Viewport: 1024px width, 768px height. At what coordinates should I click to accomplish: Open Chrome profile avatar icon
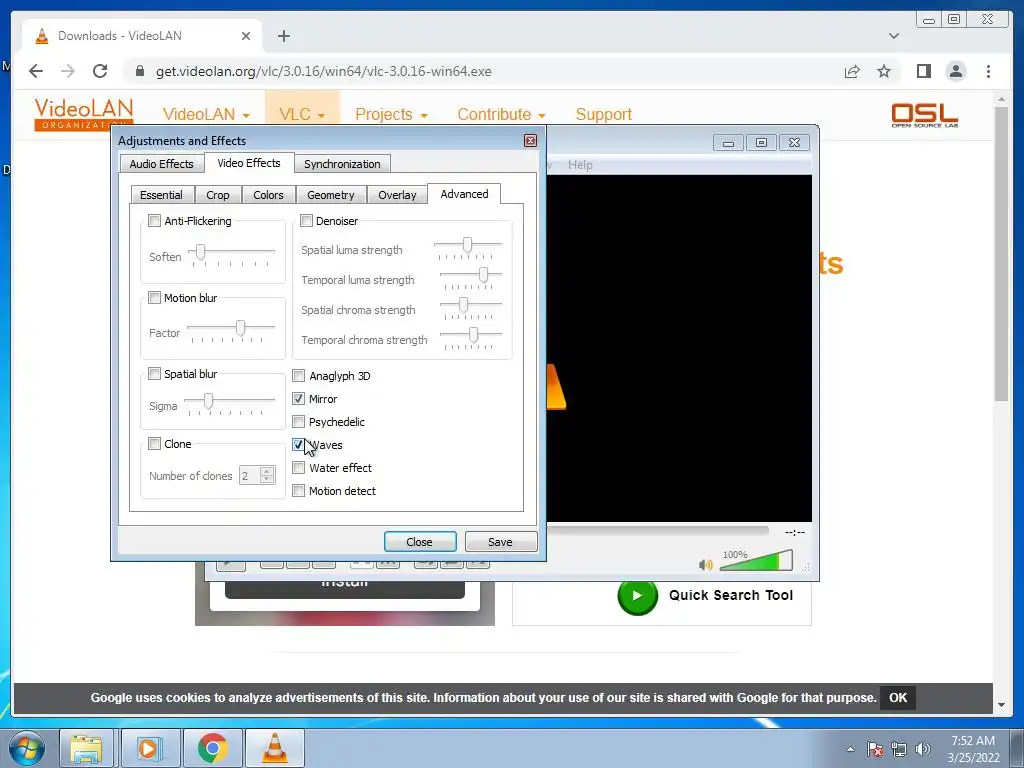click(955, 71)
